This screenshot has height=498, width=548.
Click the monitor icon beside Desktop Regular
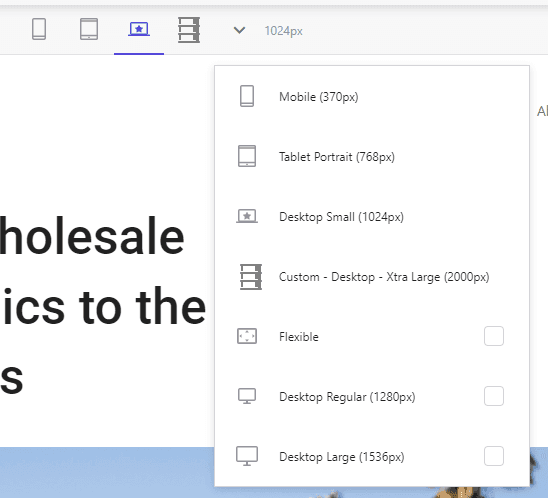coord(247,396)
